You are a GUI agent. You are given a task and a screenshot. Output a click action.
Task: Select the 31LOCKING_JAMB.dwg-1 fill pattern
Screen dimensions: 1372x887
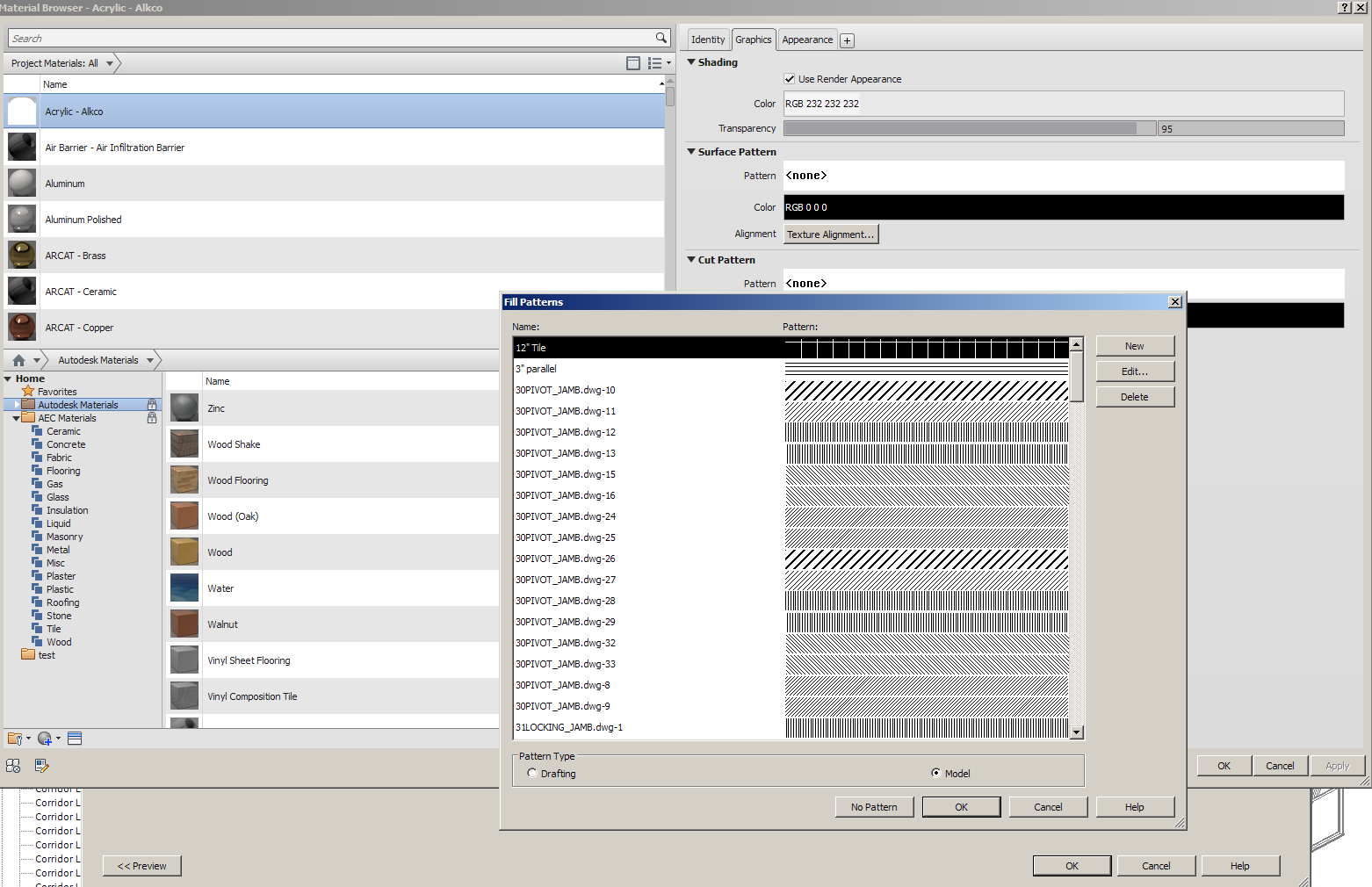tap(791, 727)
